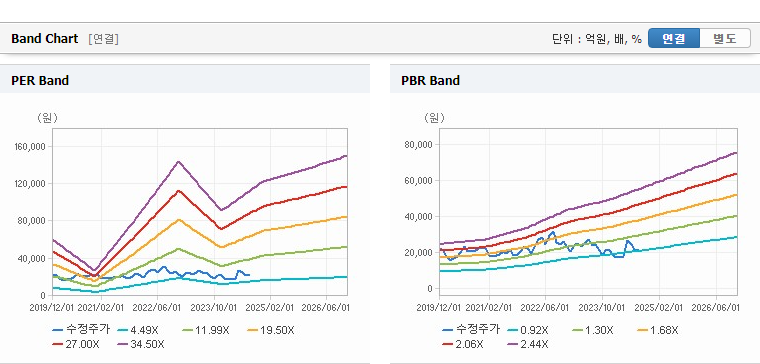Toggle the 27.00X legend series
The image size is (760, 364).
[x=76, y=344]
